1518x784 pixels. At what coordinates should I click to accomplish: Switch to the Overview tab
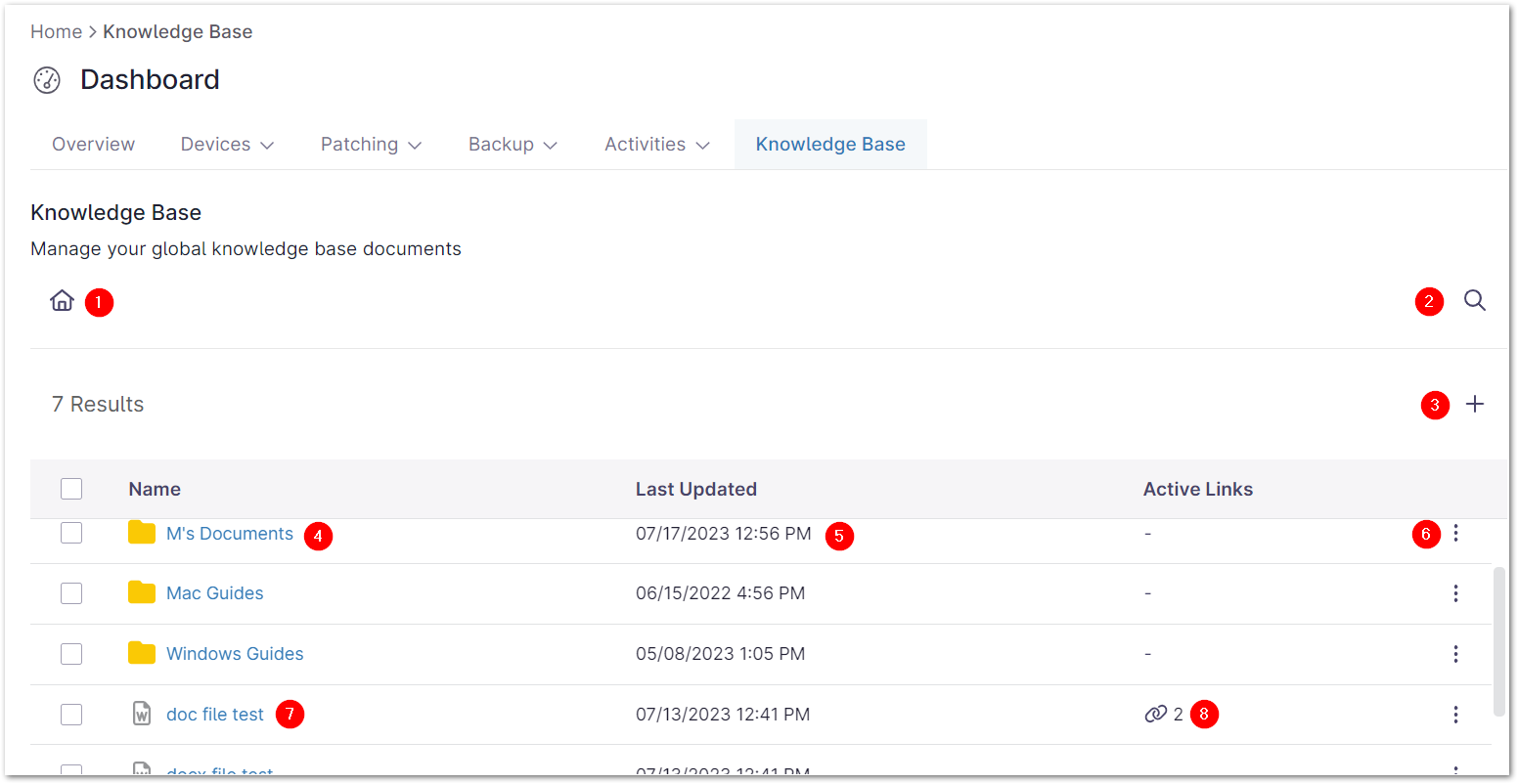(x=93, y=145)
